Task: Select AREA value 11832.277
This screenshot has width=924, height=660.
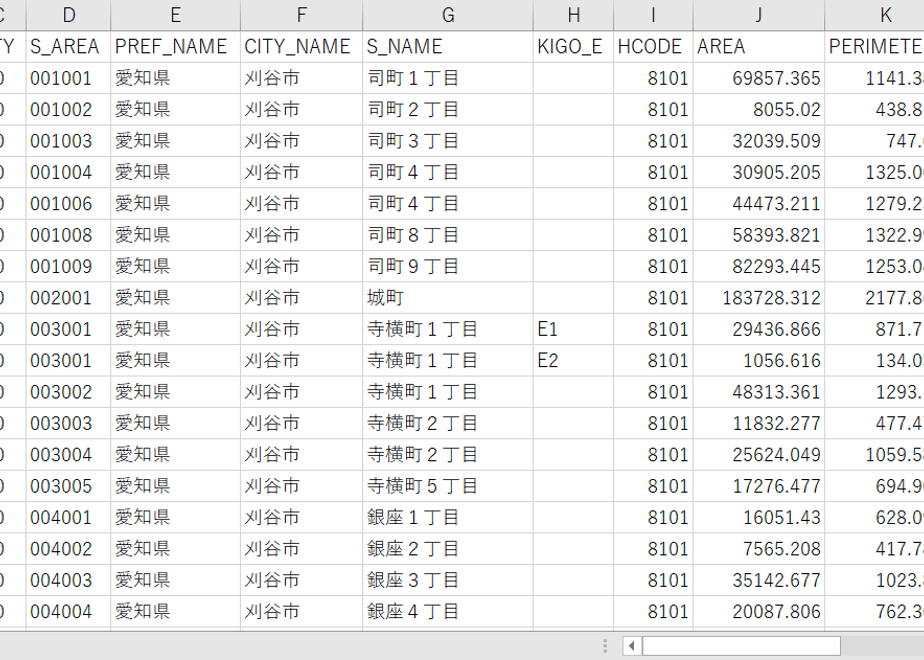Action: (758, 423)
